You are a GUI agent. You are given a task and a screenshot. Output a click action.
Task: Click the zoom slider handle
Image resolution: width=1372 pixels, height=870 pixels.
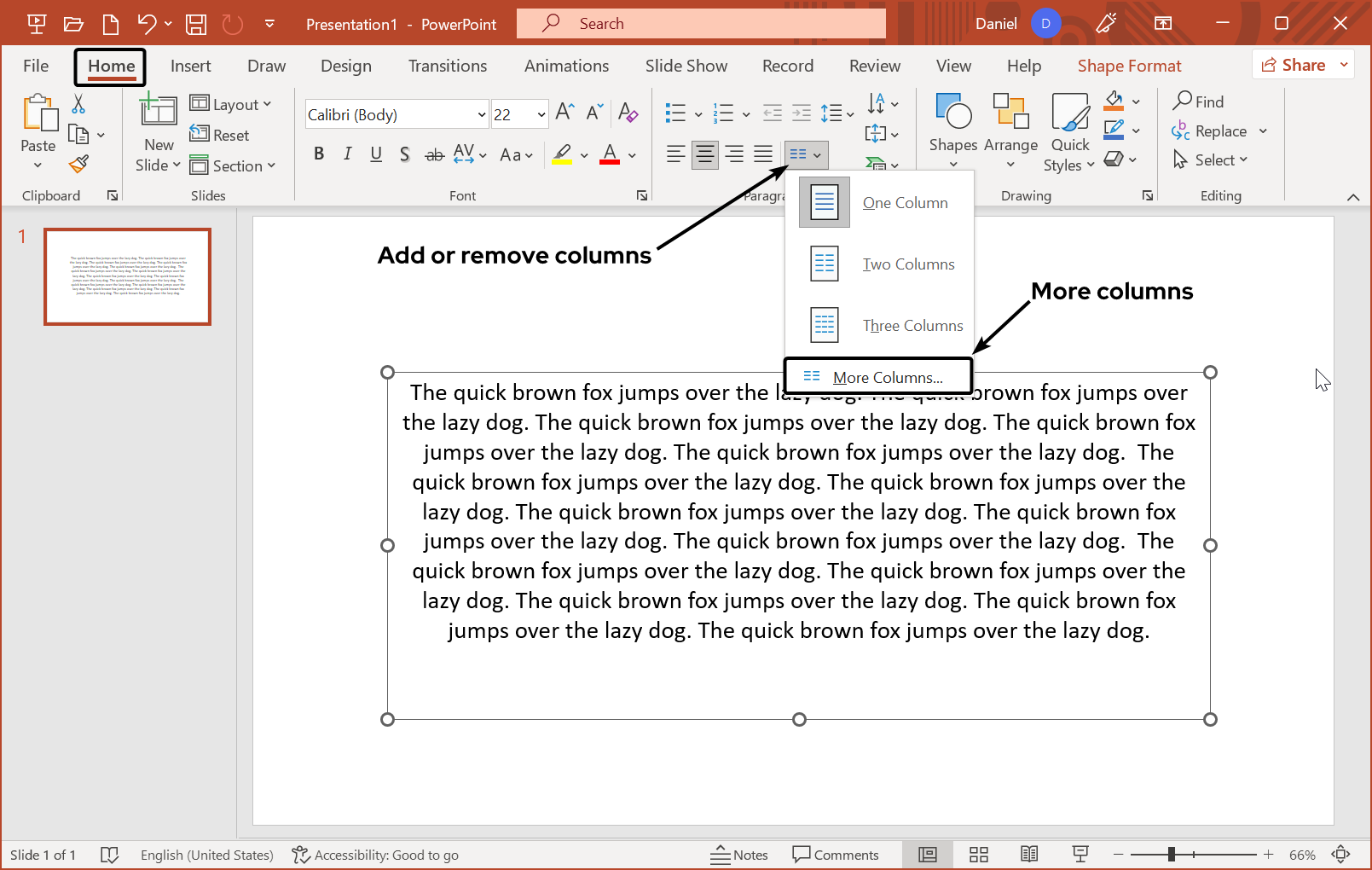click(1172, 855)
